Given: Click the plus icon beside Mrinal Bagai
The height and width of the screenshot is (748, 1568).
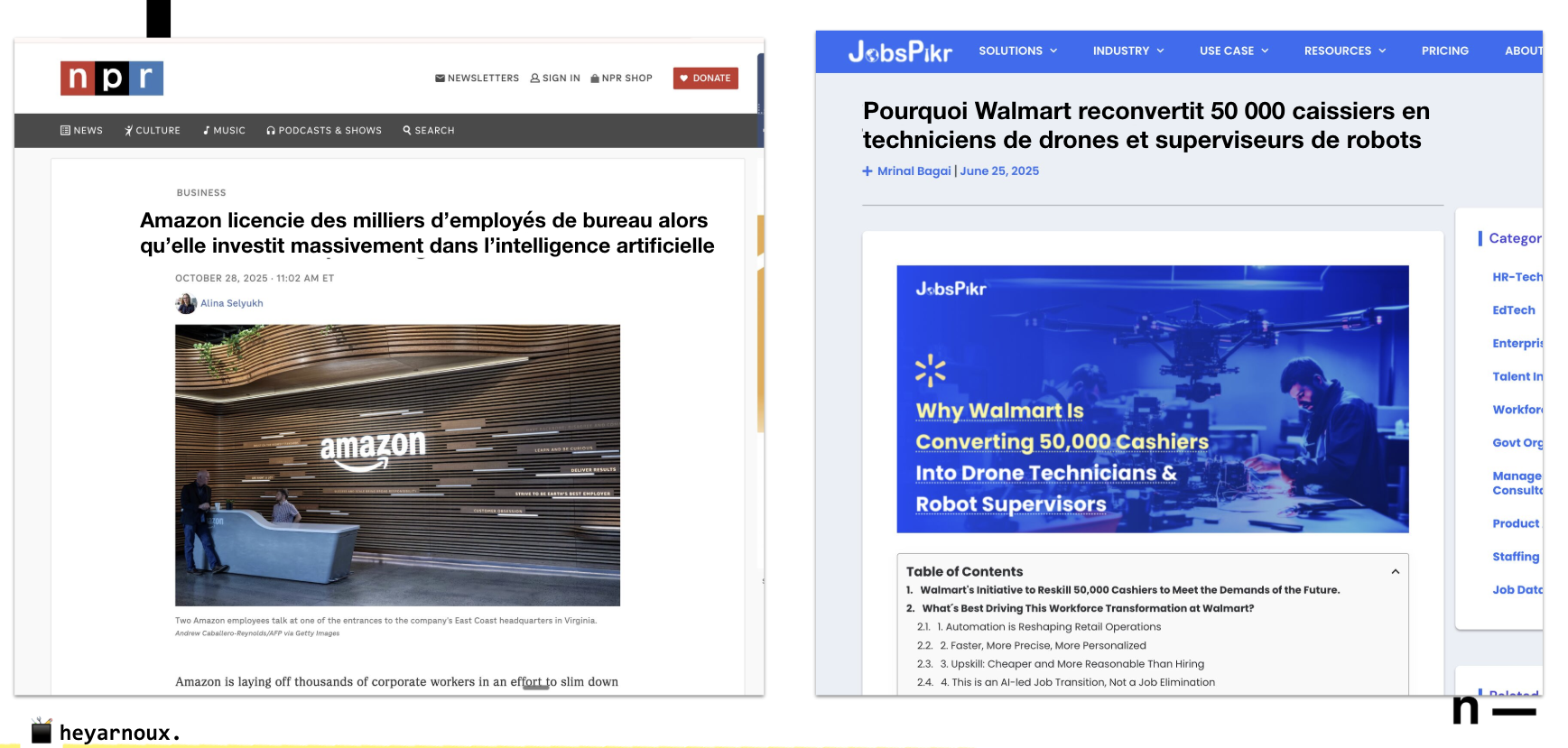Looking at the screenshot, I should [x=868, y=171].
